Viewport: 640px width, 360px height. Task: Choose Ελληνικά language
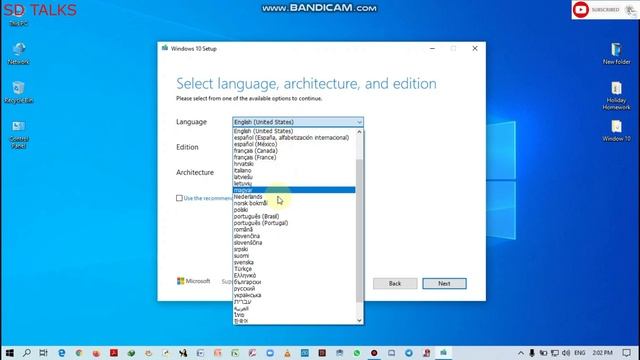click(x=294, y=276)
